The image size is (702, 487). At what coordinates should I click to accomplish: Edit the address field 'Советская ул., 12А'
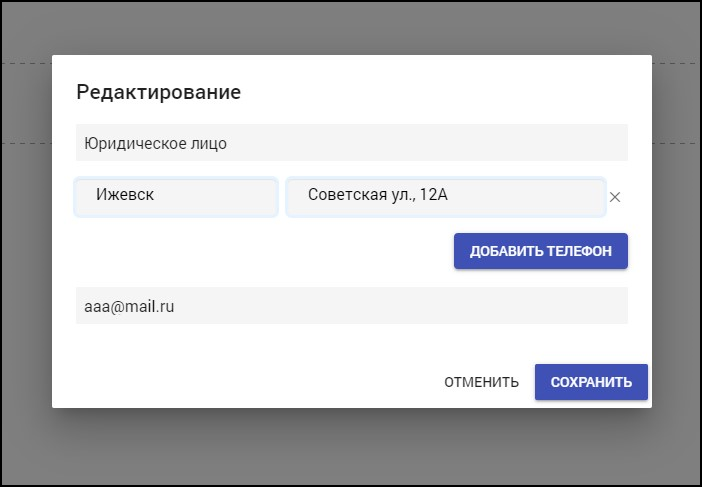pyautogui.click(x=446, y=197)
